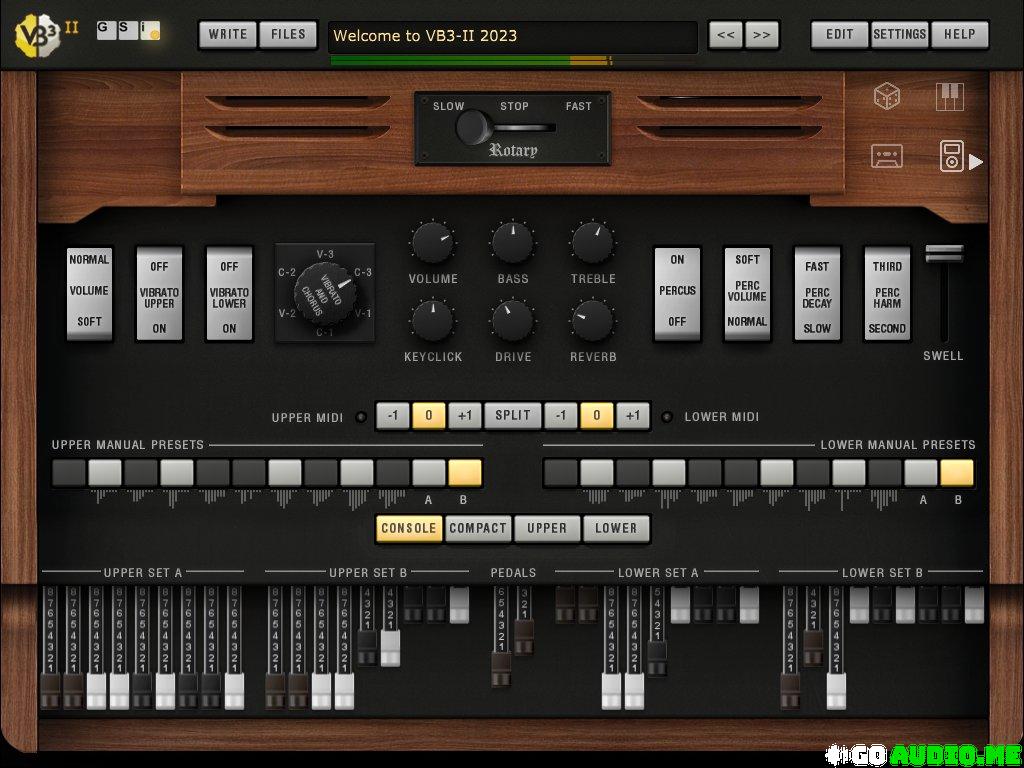The height and width of the screenshot is (768, 1024).
Task: Select the first Lower Manual preset key
Action: [560, 473]
